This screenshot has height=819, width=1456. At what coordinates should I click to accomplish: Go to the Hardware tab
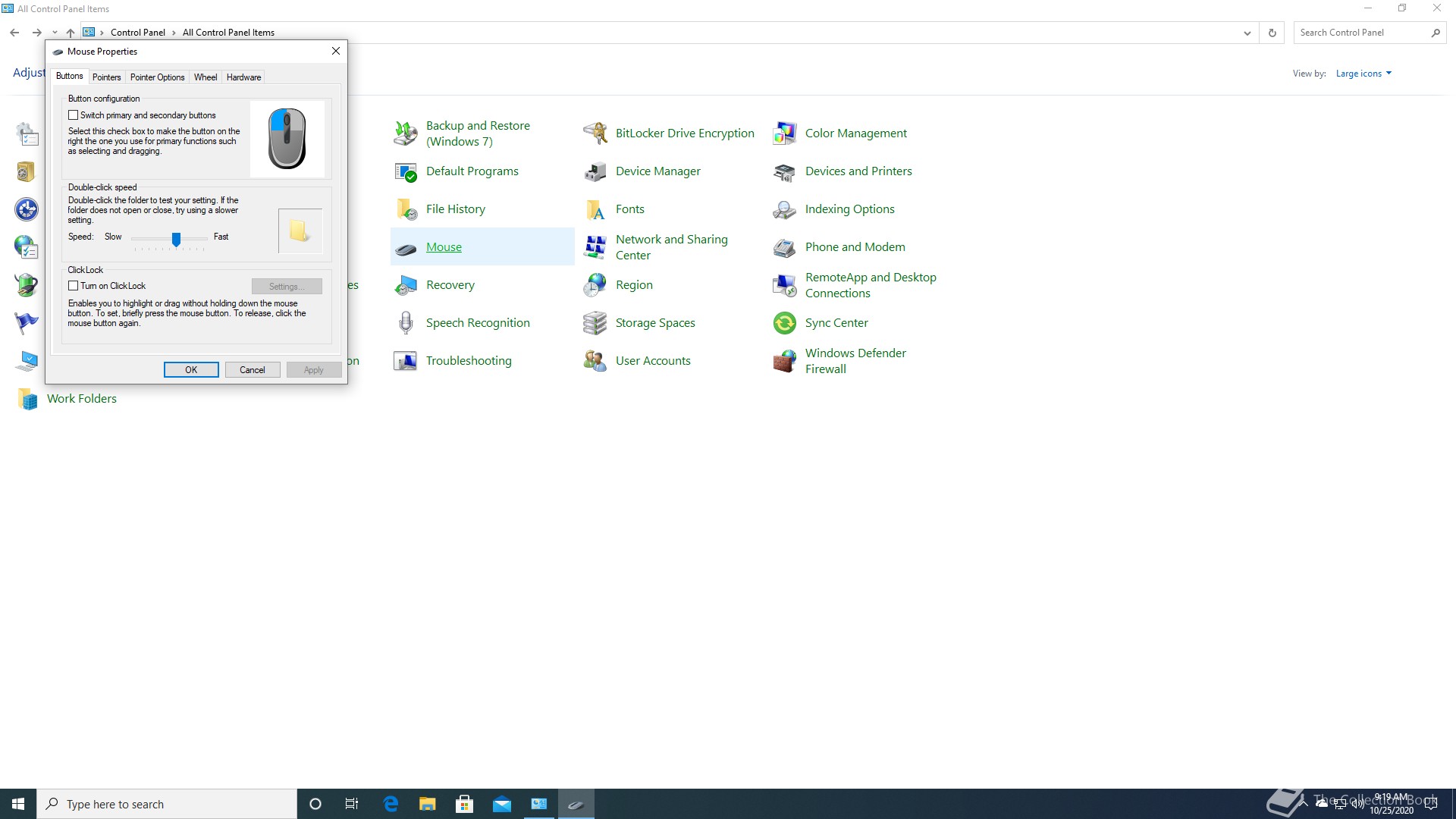click(243, 77)
